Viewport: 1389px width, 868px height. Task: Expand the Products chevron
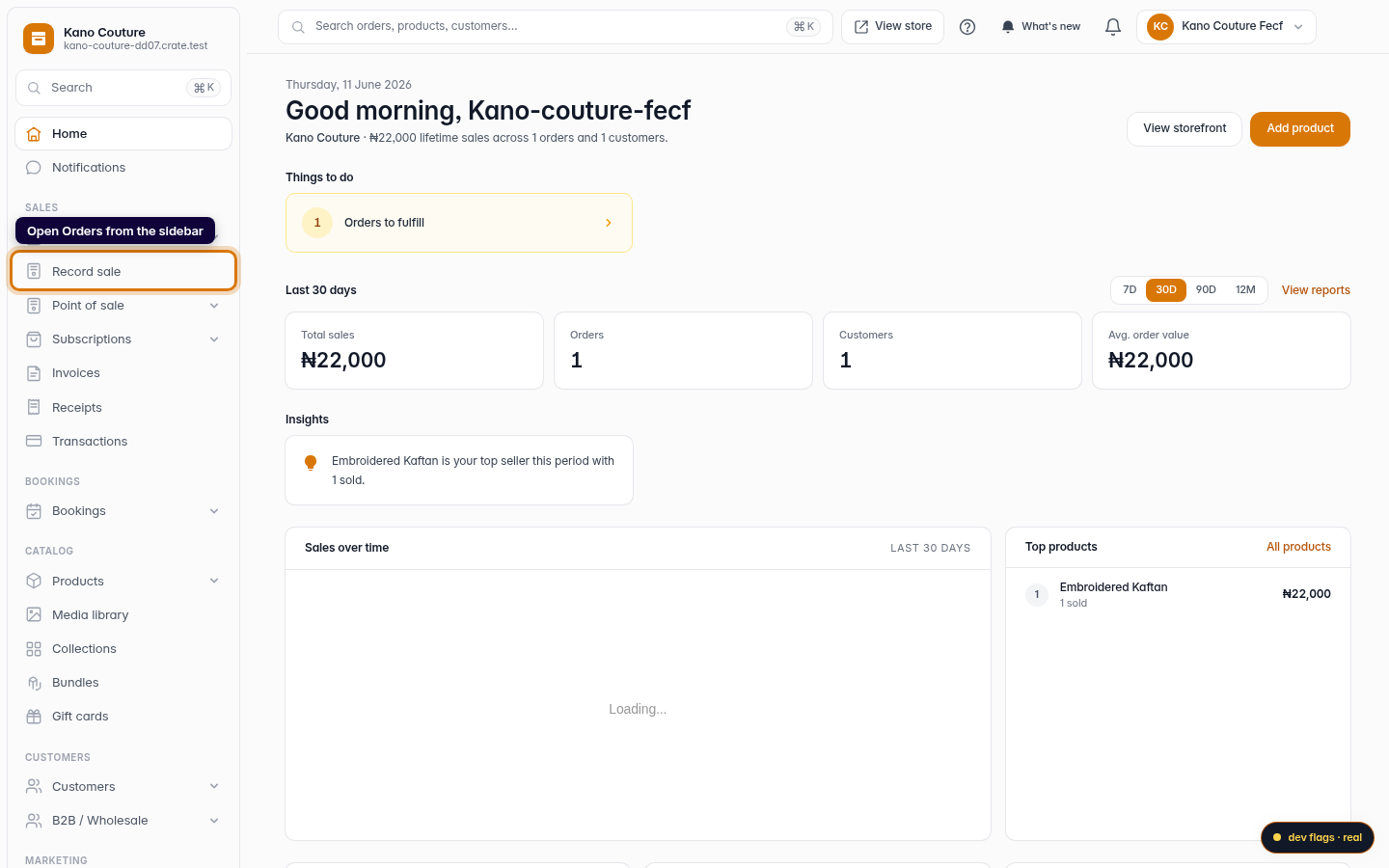(214, 581)
